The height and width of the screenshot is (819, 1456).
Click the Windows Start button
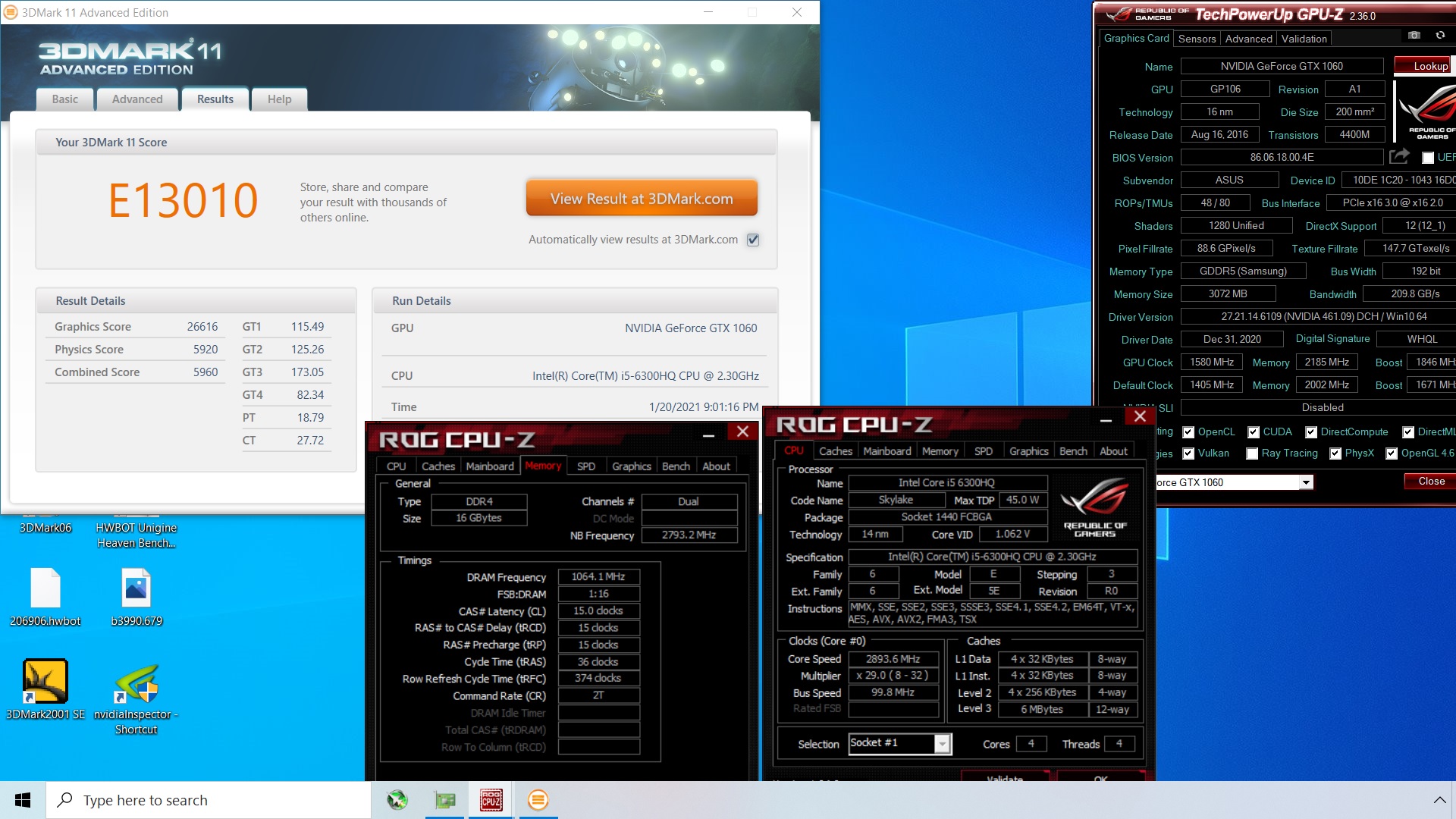click(x=23, y=800)
